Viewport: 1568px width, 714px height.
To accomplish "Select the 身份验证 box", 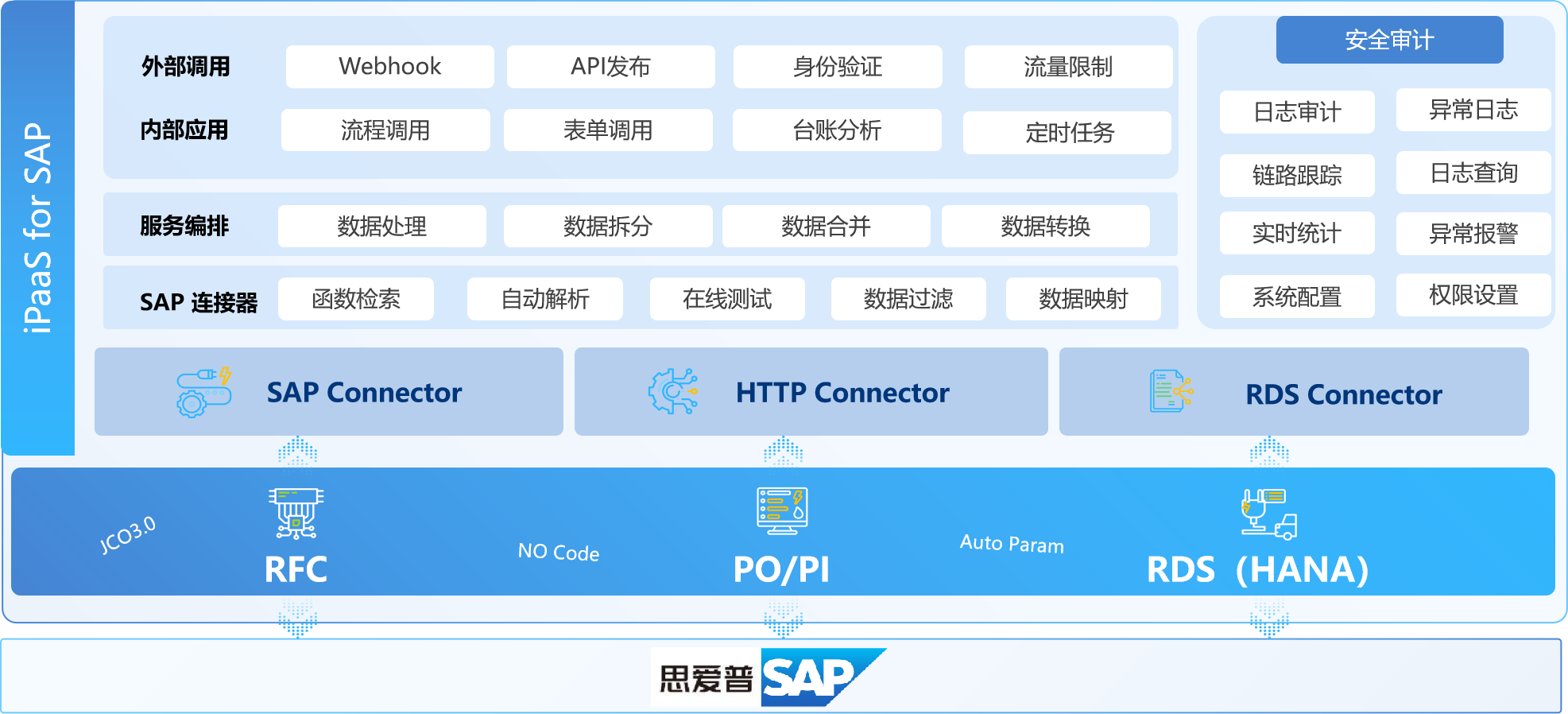I will [838, 67].
